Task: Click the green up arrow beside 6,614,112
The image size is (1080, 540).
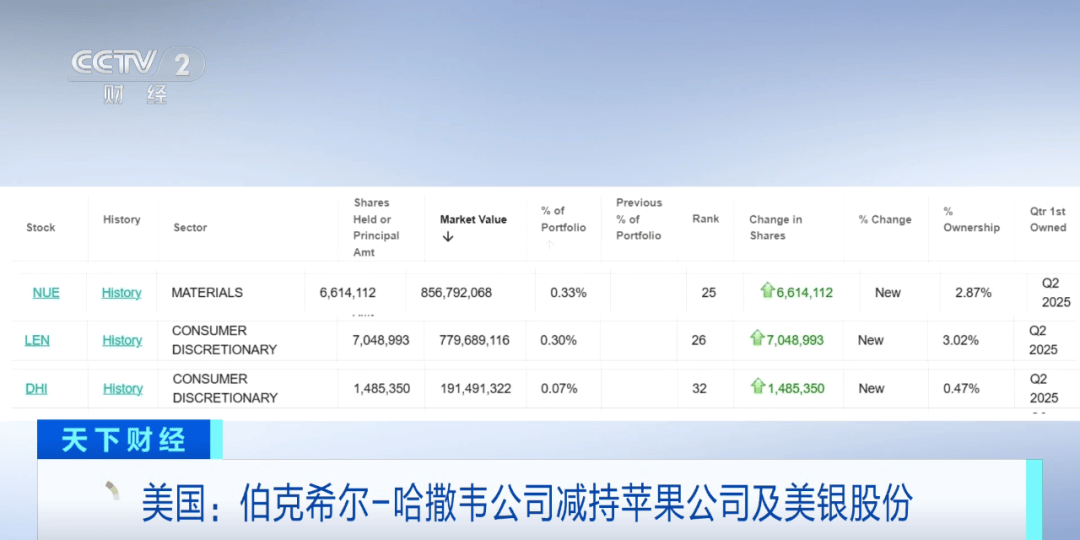Action: (x=767, y=290)
